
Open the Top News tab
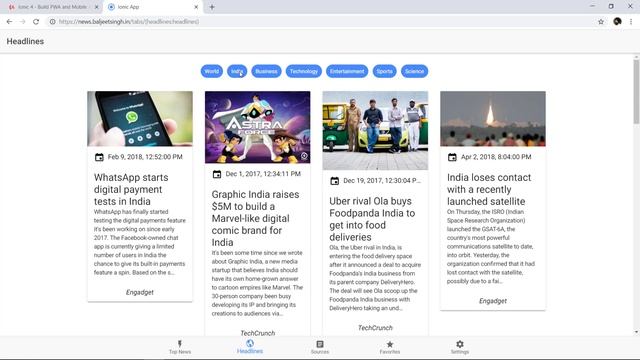(x=180, y=347)
